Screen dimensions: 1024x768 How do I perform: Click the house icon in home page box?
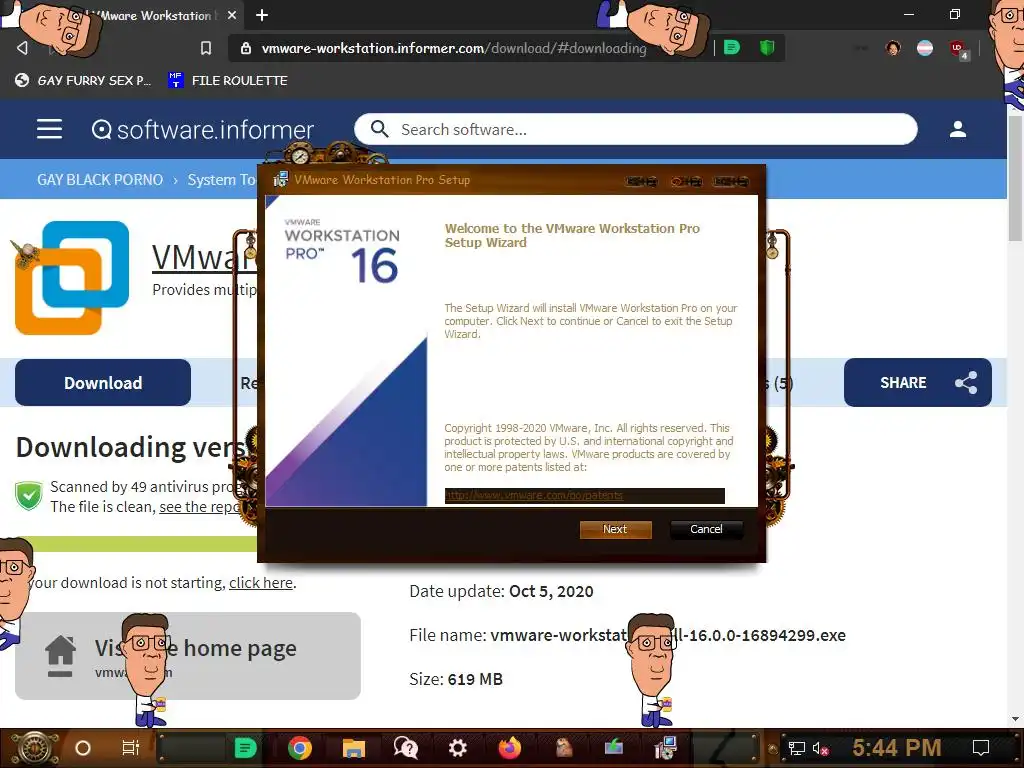[60, 656]
